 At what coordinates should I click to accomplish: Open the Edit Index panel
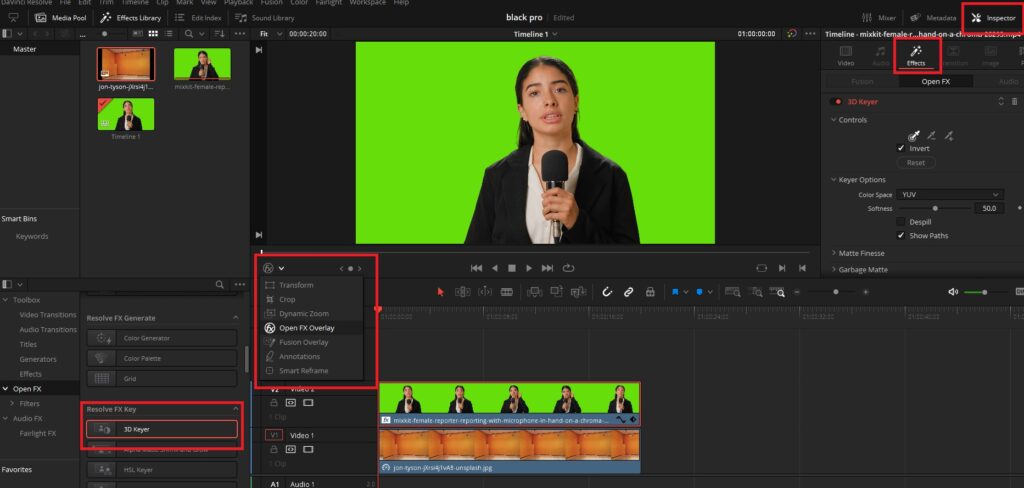pyautogui.click(x=198, y=18)
